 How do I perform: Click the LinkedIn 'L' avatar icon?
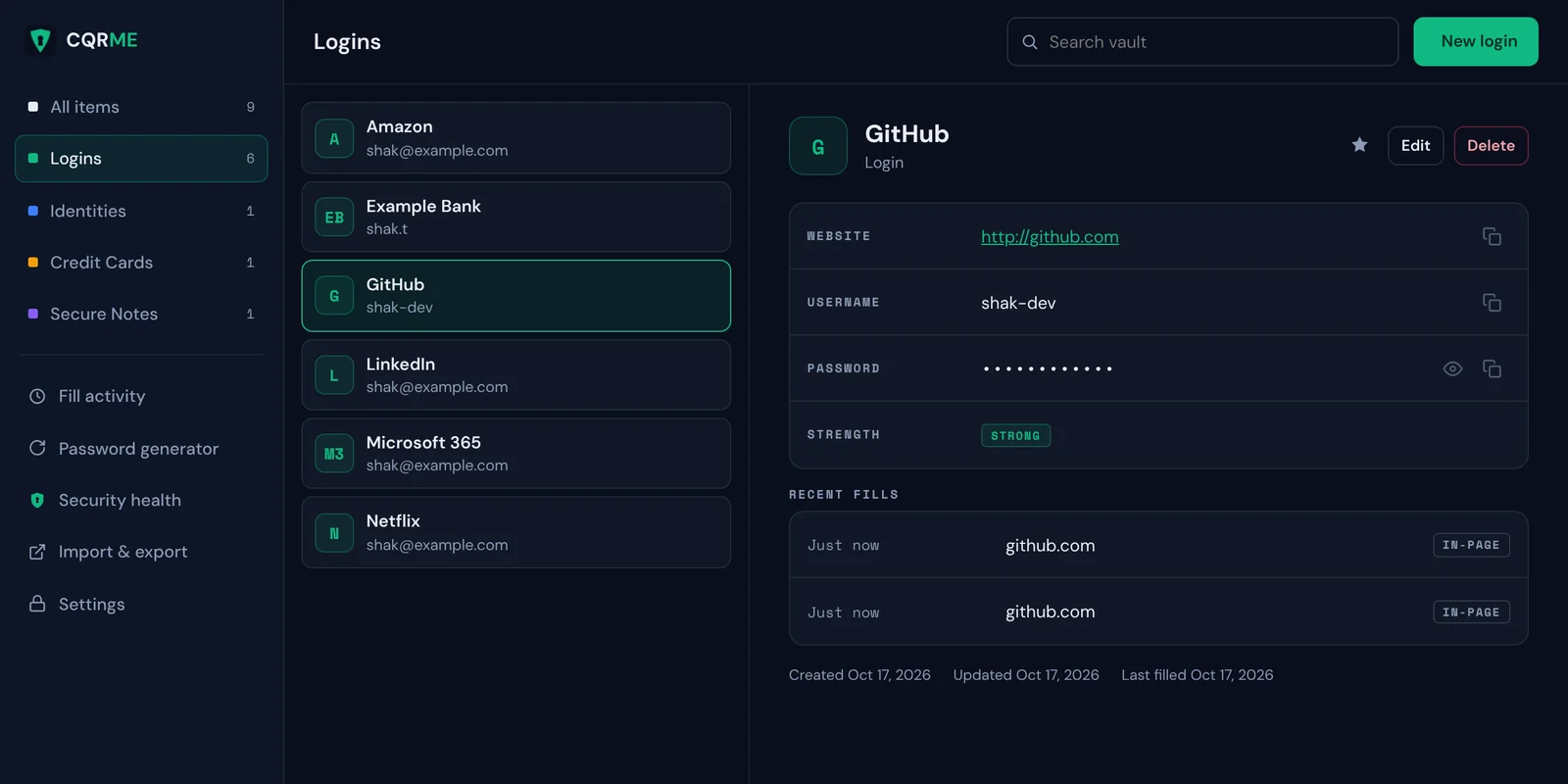[x=334, y=375]
